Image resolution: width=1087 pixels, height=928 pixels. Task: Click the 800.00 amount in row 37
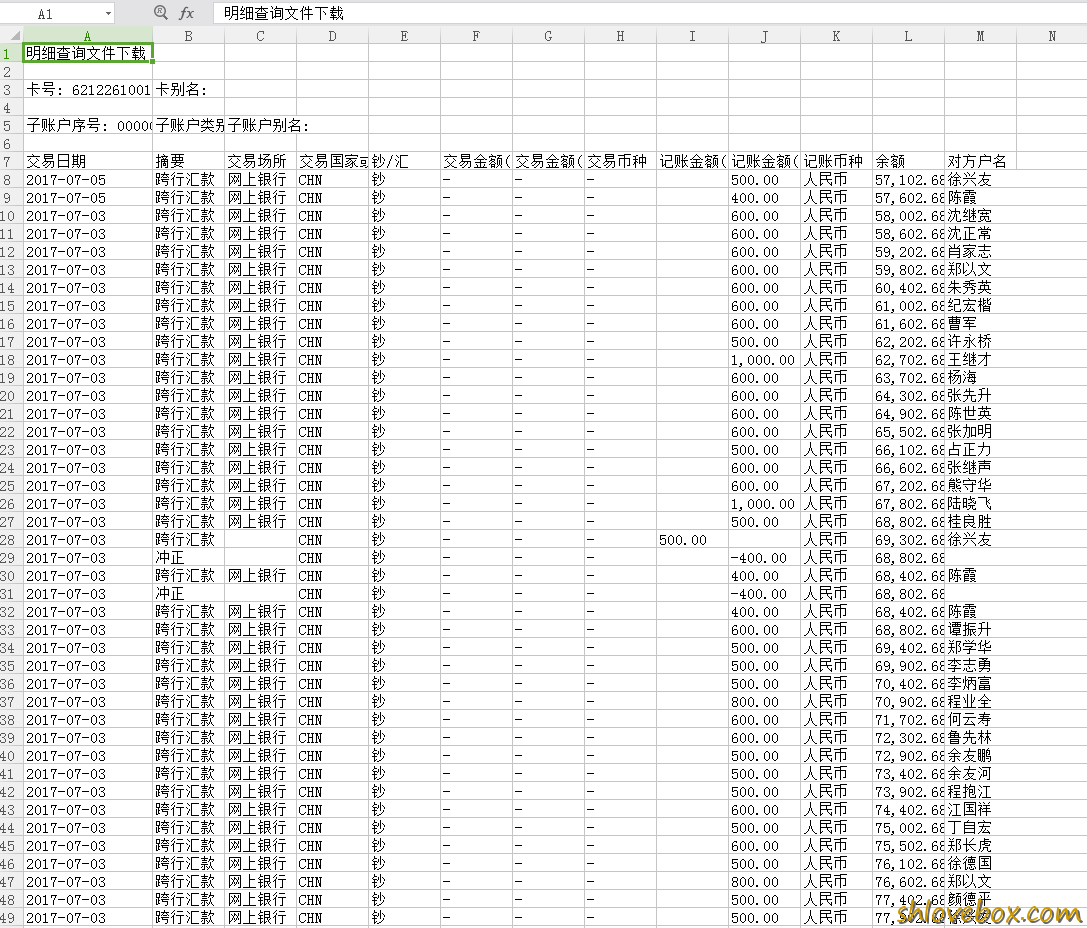(x=764, y=702)
